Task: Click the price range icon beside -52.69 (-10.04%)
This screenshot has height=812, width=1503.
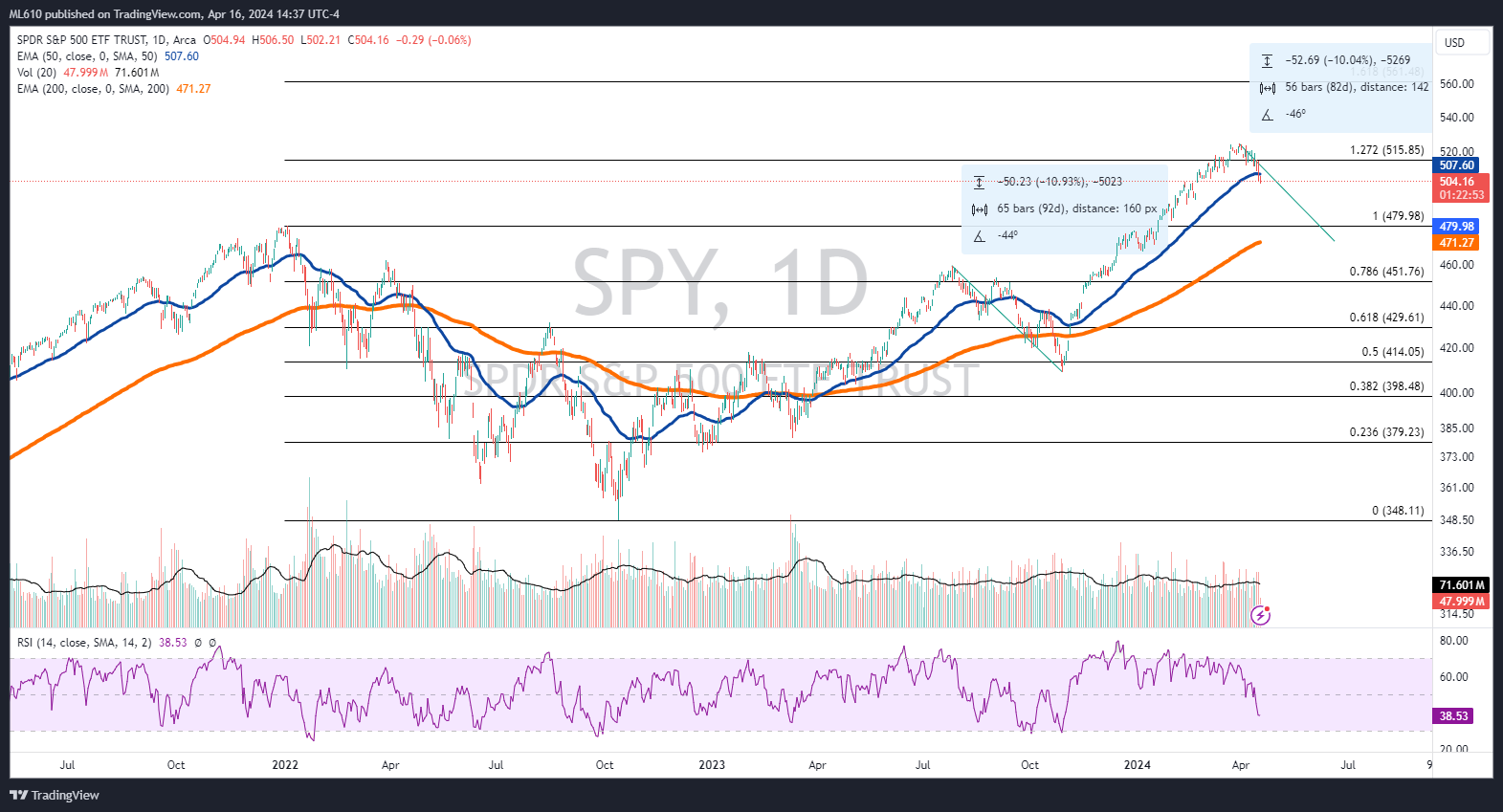Action: click(1267, 60)
